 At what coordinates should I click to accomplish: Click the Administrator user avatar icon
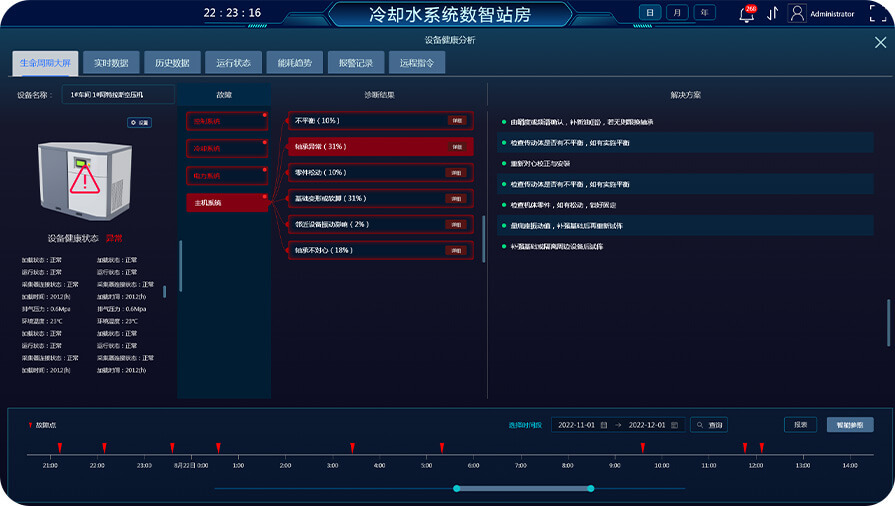(797, 14)
